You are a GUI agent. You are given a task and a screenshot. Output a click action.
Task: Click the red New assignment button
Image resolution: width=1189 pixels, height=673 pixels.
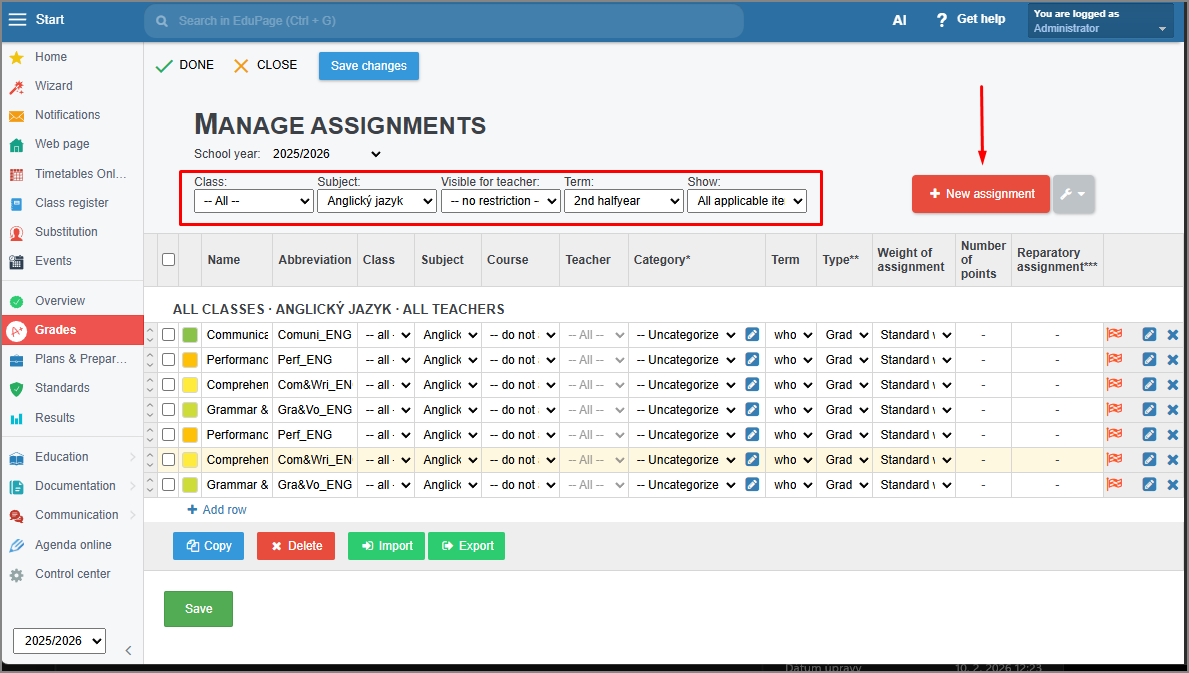980,194
